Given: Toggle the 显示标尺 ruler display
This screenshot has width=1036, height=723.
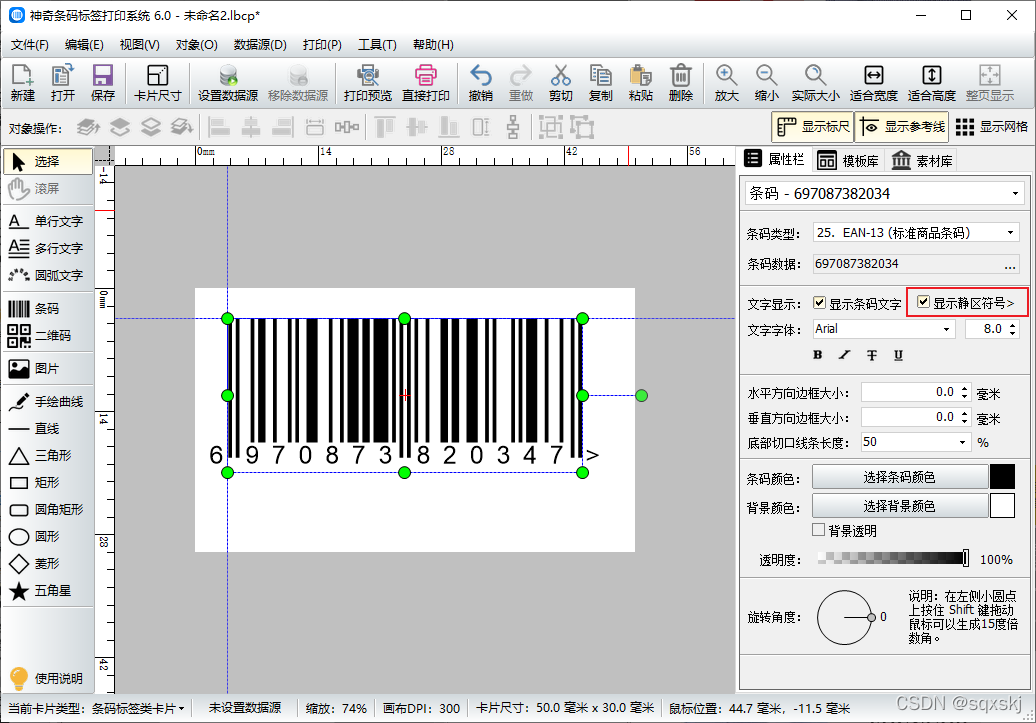Looking at the screenshot, I should 813,127.
